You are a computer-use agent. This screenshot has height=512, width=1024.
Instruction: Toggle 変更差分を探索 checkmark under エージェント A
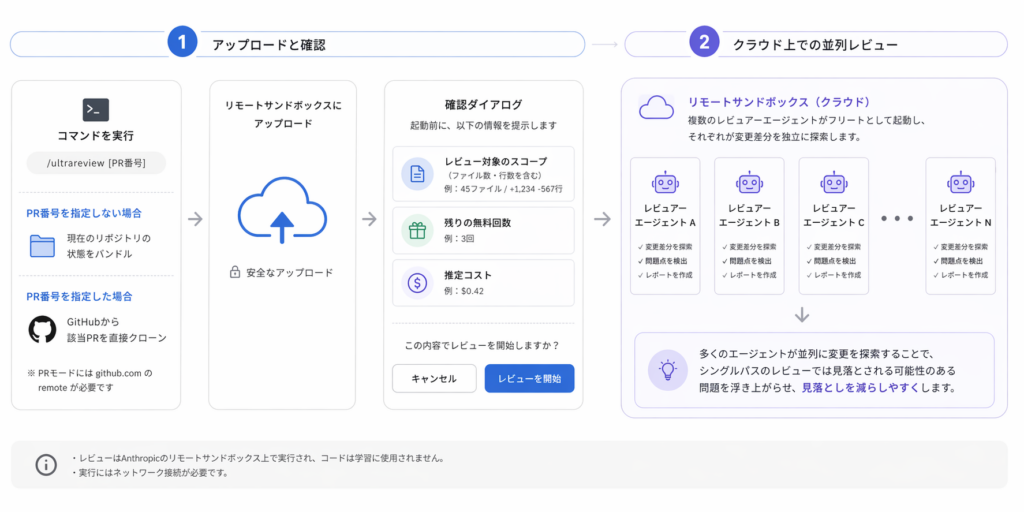click(640, 246)
